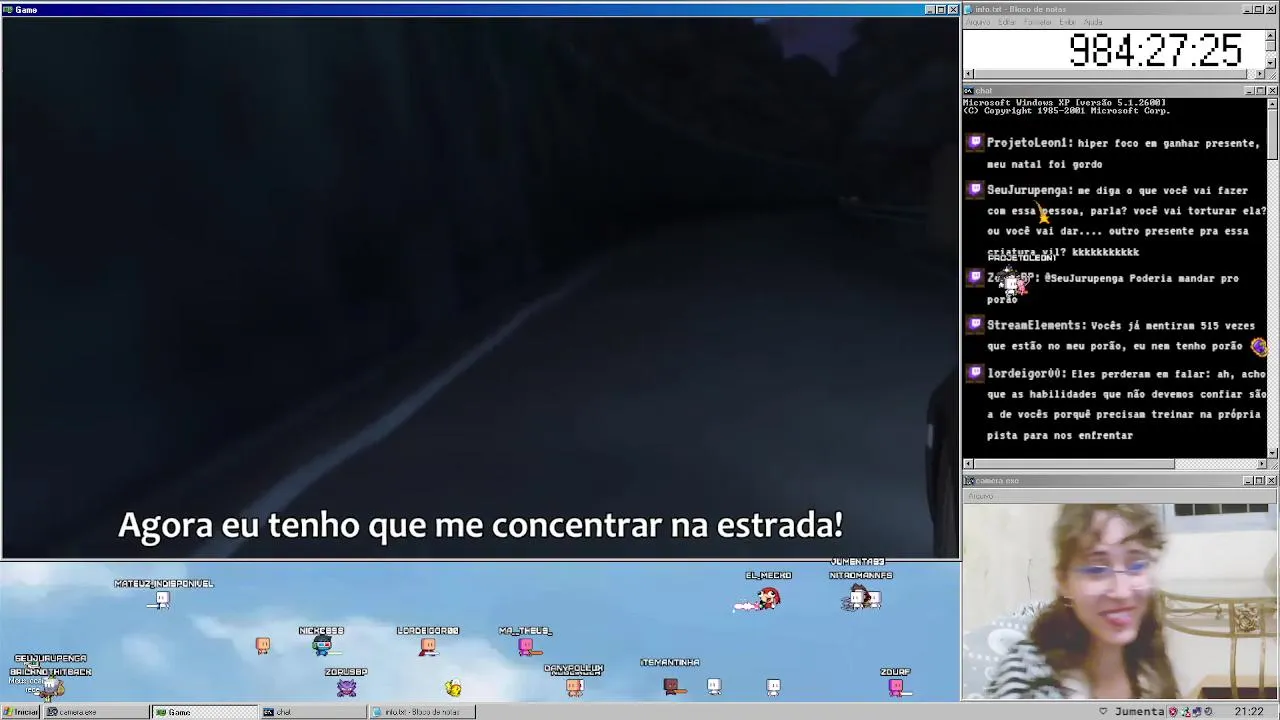
Task: Click chat horizontal scrollbar right arrow
Action: 1261,464
